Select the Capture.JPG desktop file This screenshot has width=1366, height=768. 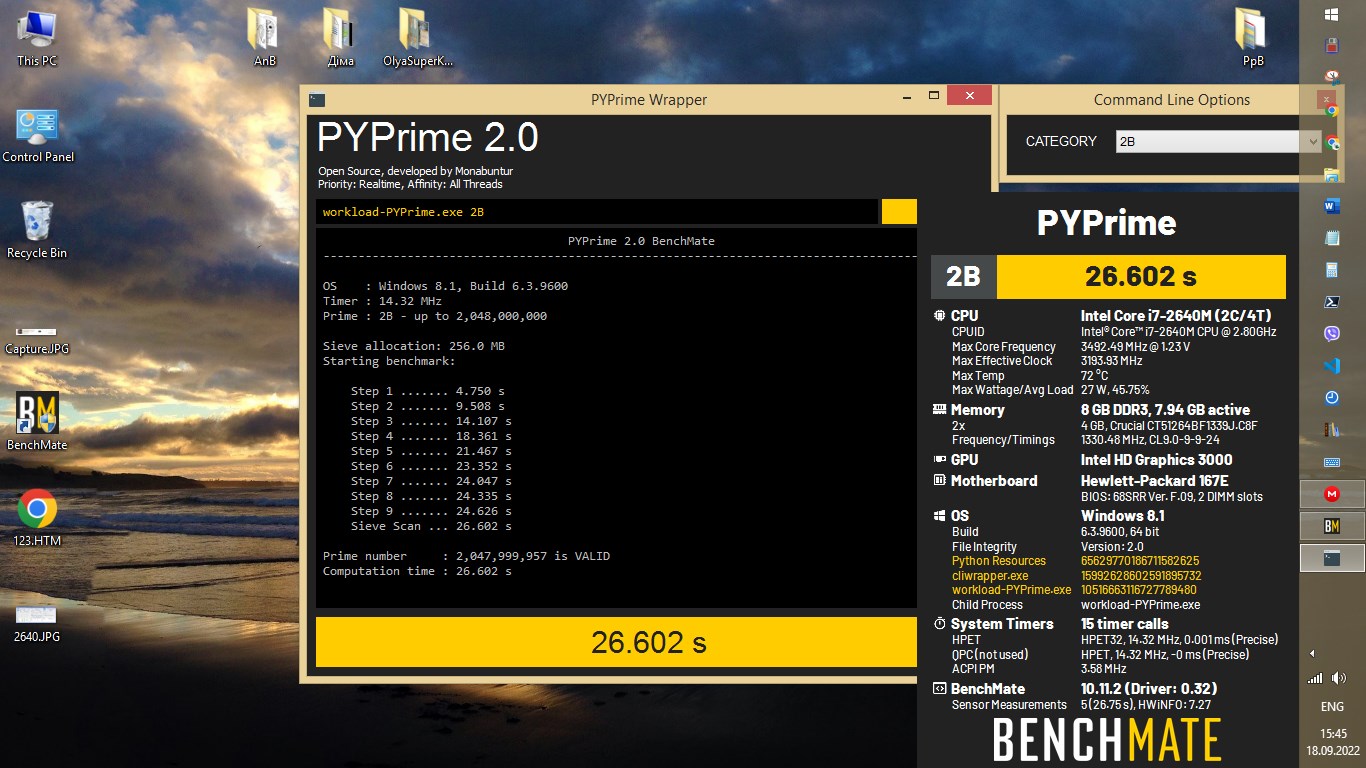click(37, 339)
